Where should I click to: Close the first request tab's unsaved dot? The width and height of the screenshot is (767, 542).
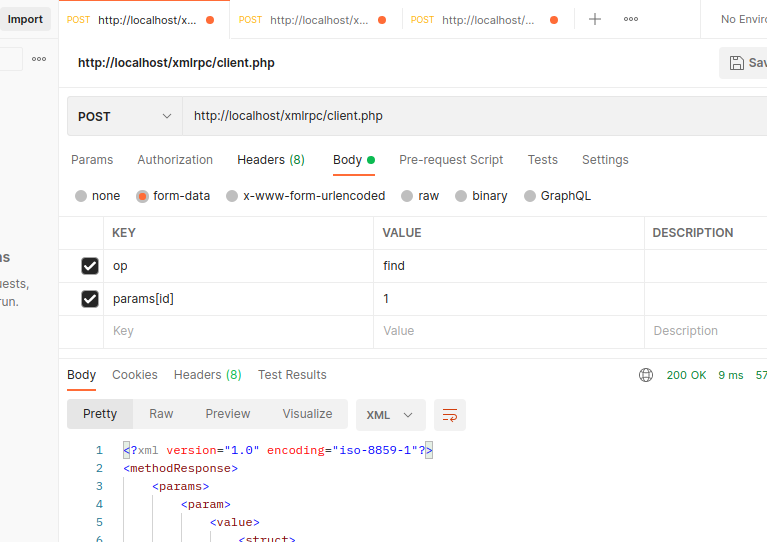point(210,20)
